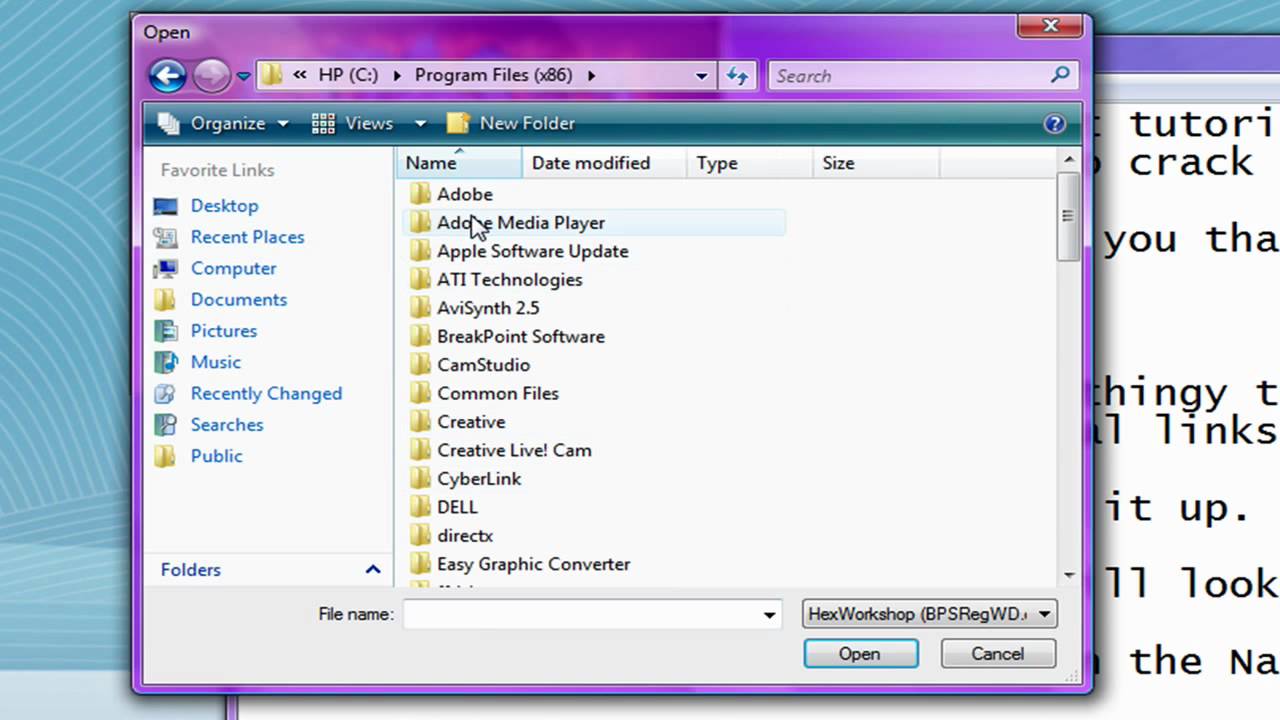Open the File name dropdown arrow

tap(769, 615)
